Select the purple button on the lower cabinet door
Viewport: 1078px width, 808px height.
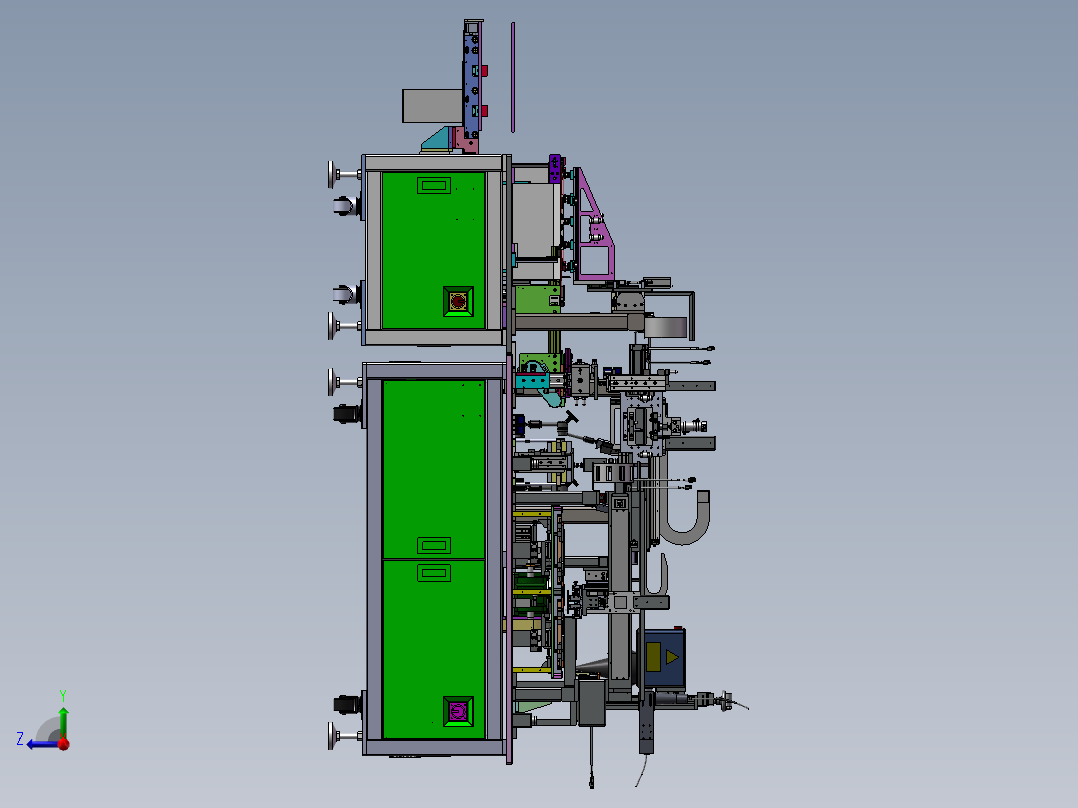click(458, 711)
